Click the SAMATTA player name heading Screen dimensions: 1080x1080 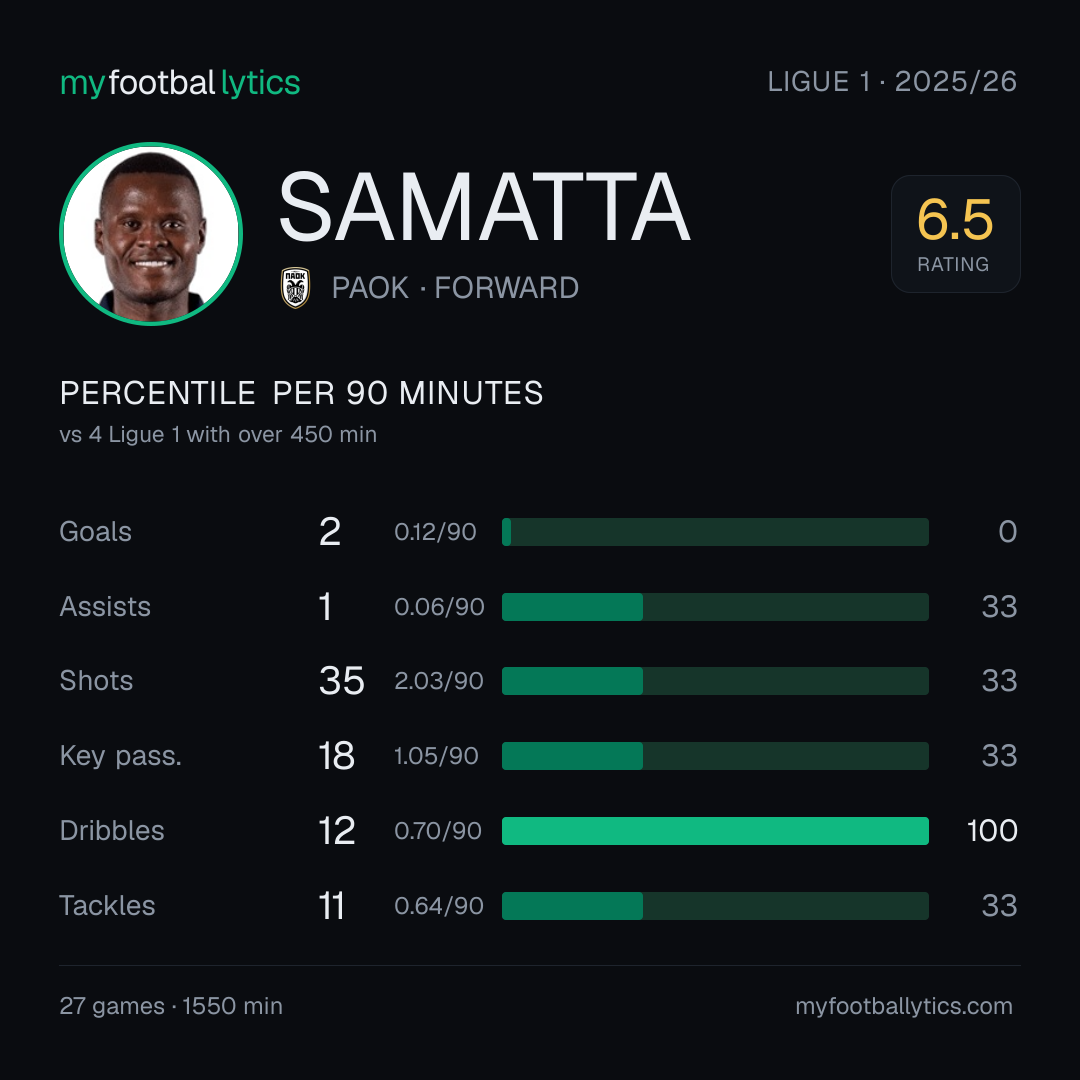coord(484,207)
